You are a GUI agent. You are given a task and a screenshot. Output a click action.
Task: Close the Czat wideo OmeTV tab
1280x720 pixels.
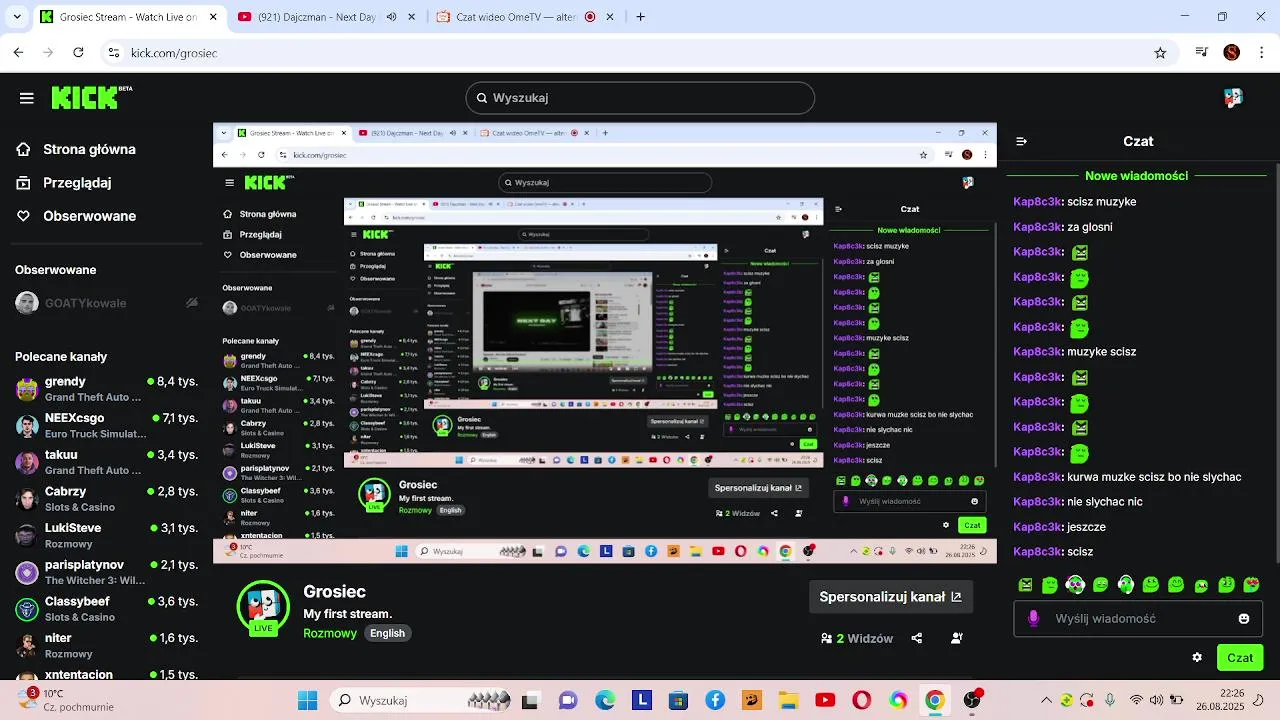pyautogui.click(x=611, y=17)
